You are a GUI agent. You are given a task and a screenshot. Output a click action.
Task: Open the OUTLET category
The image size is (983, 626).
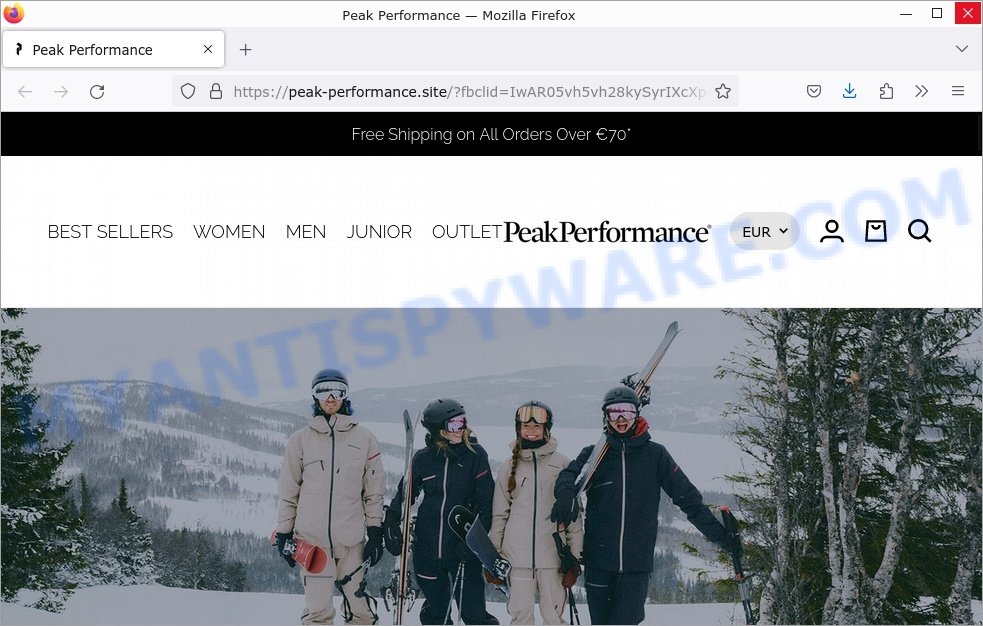(466, 232)
